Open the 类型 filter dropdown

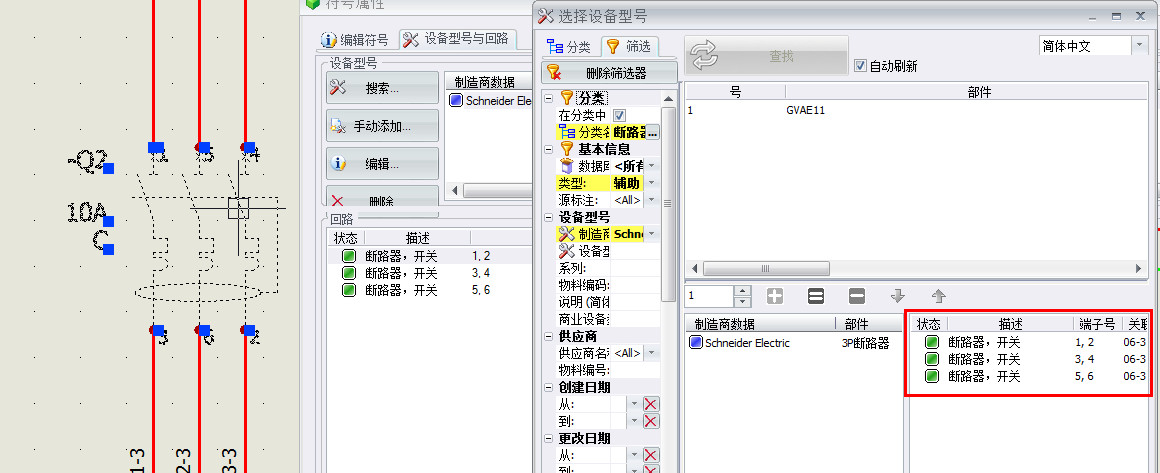[x=652, y=183]
